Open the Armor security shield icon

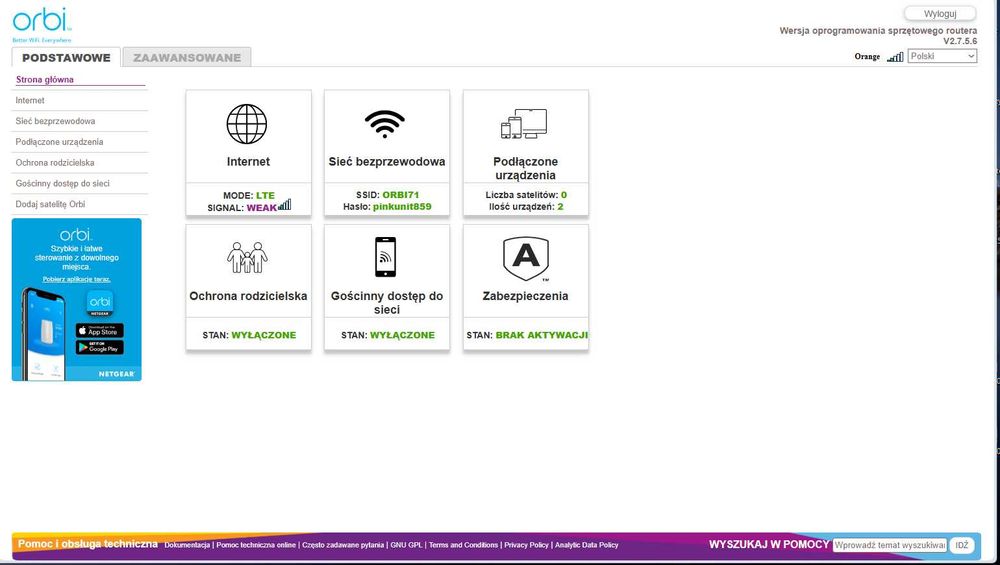coord(526,258)
